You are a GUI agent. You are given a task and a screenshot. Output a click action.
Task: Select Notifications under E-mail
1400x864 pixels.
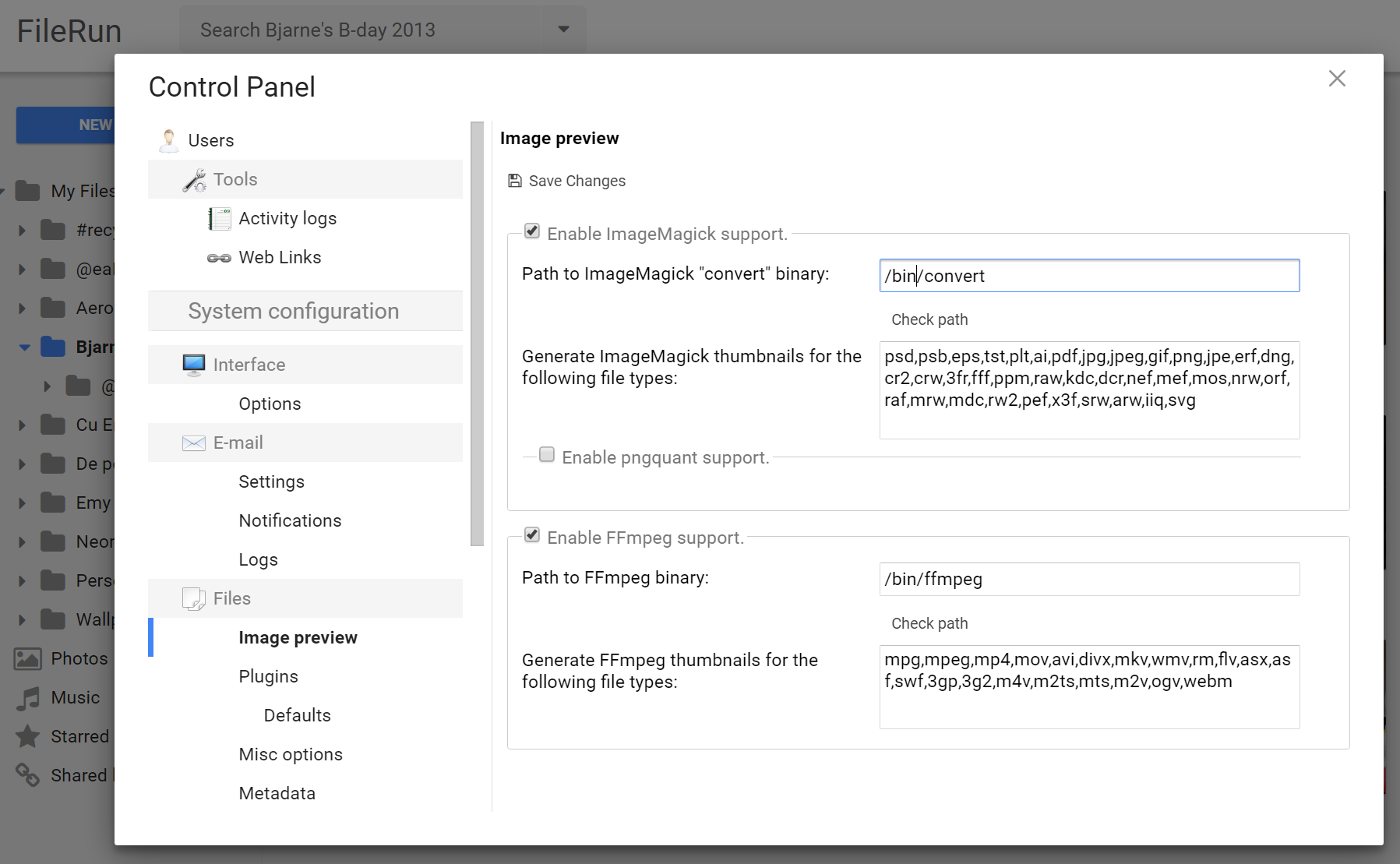click(x=290, y=520)
